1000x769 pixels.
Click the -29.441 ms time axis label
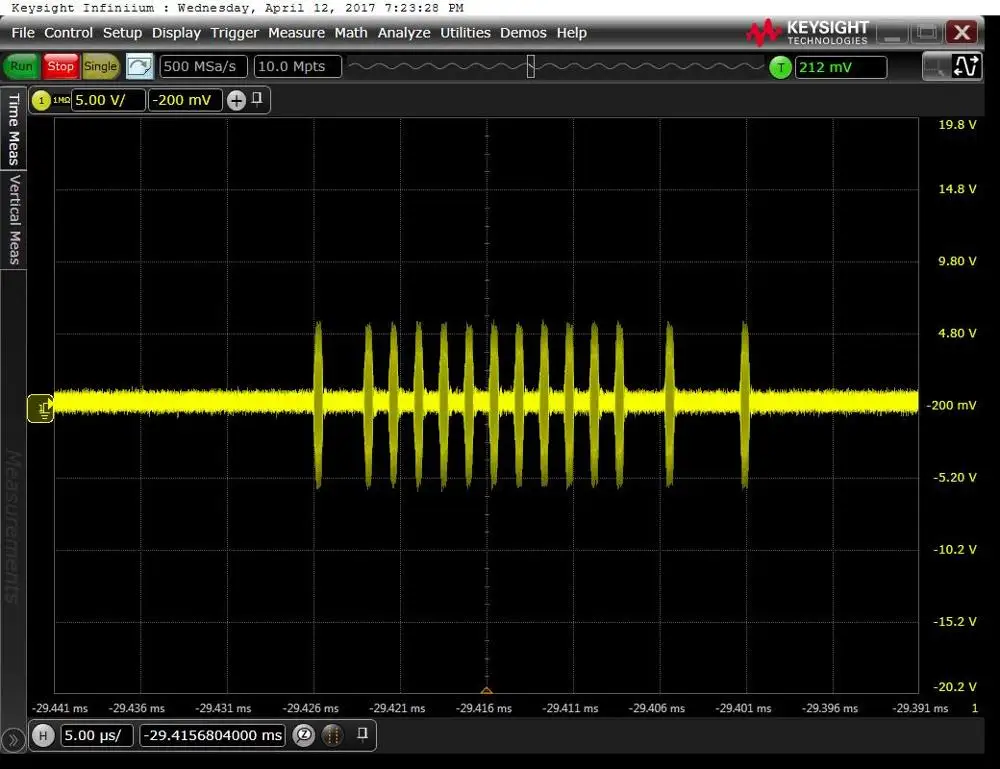pyautogui.click(x=60, y=708)
